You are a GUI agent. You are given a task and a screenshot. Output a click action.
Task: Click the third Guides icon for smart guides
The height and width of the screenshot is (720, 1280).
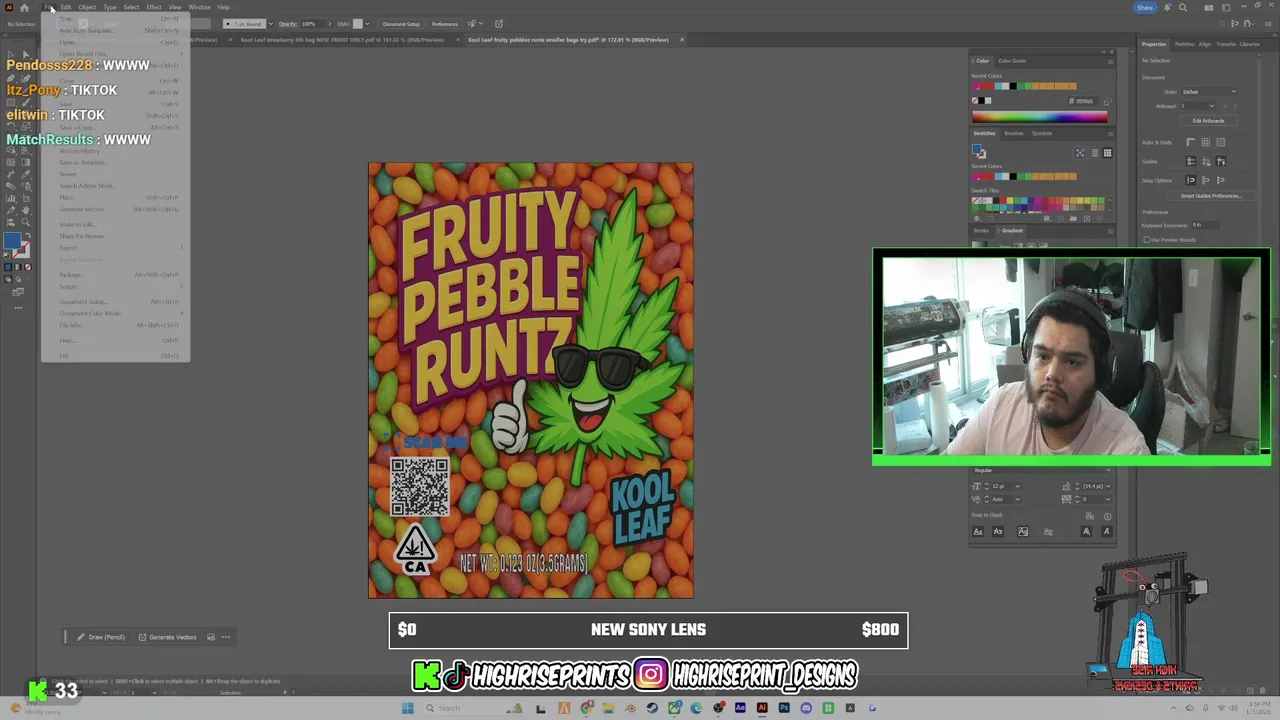(x=1220, y=161)
